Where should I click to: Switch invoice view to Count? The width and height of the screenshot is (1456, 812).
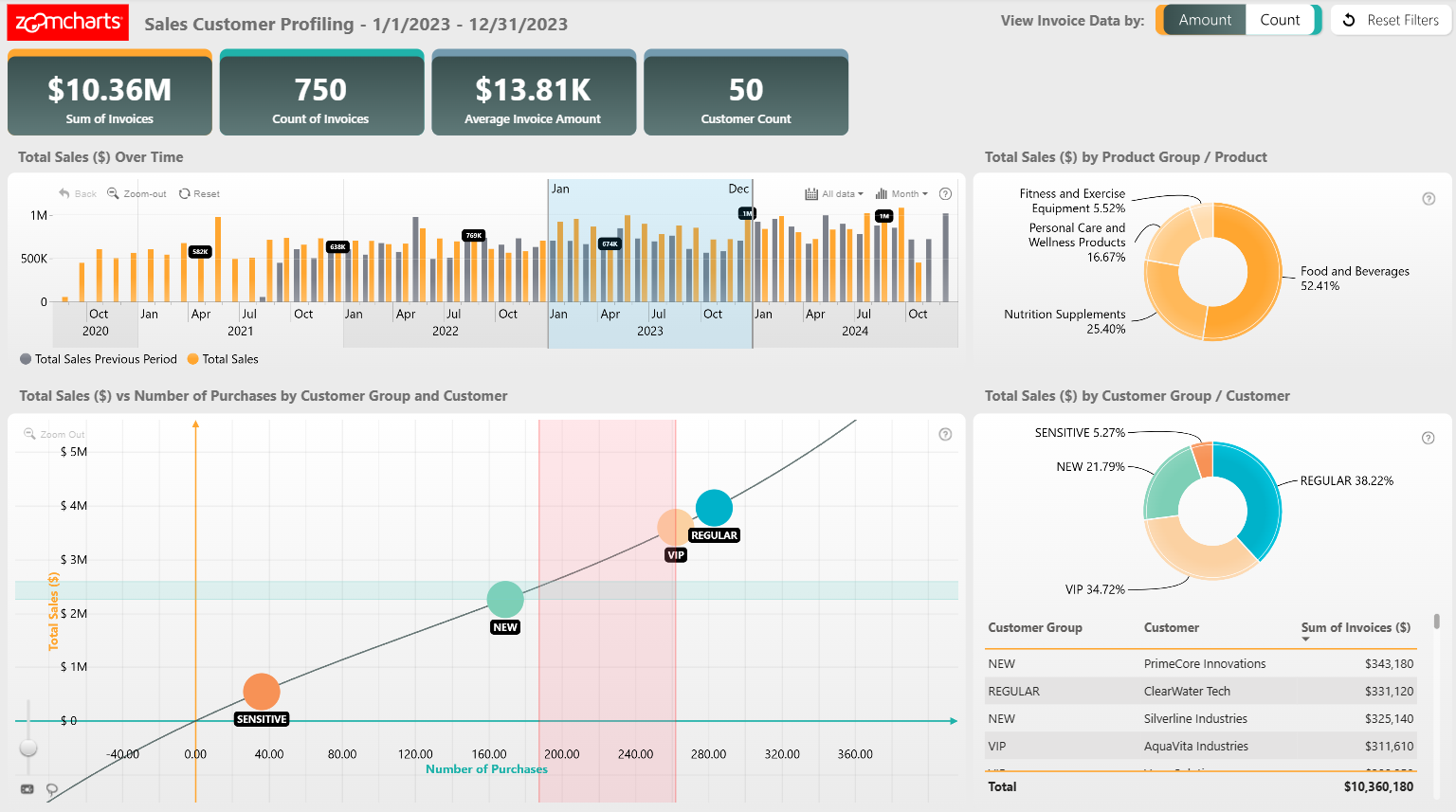click(1280, 20)
